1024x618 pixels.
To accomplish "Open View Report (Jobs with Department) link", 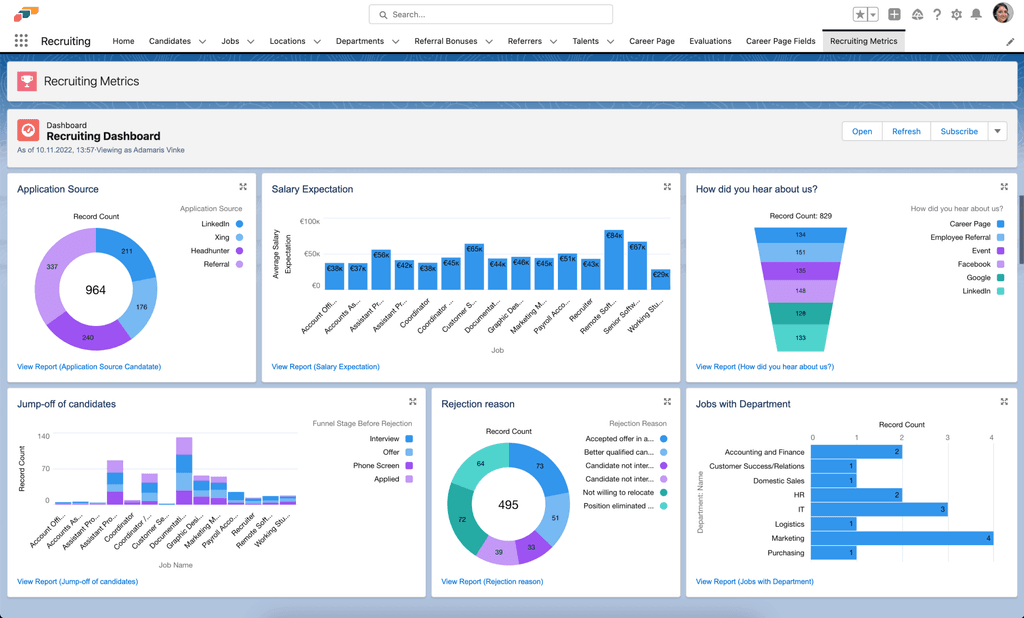I will 754,581.
